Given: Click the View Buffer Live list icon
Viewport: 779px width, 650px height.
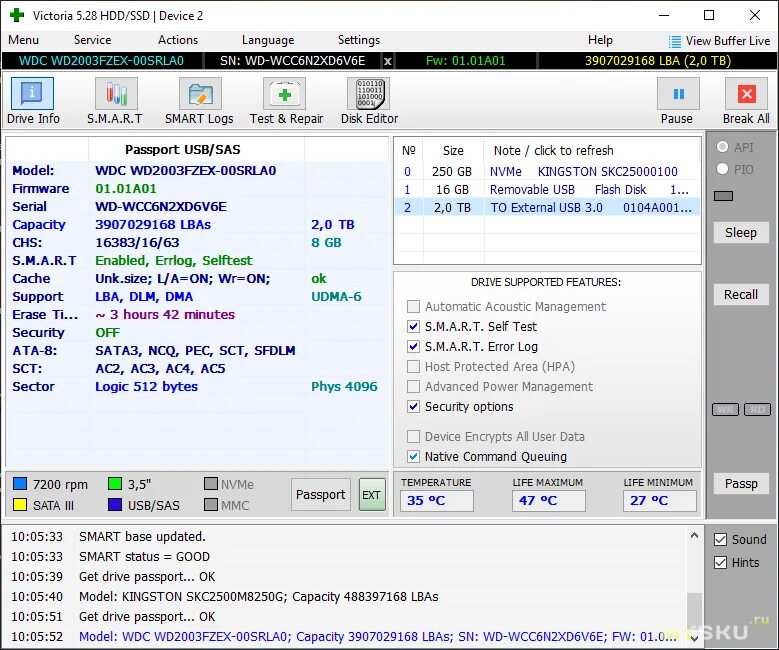Looking at the screenshot, I should click(x=675, y=41).
